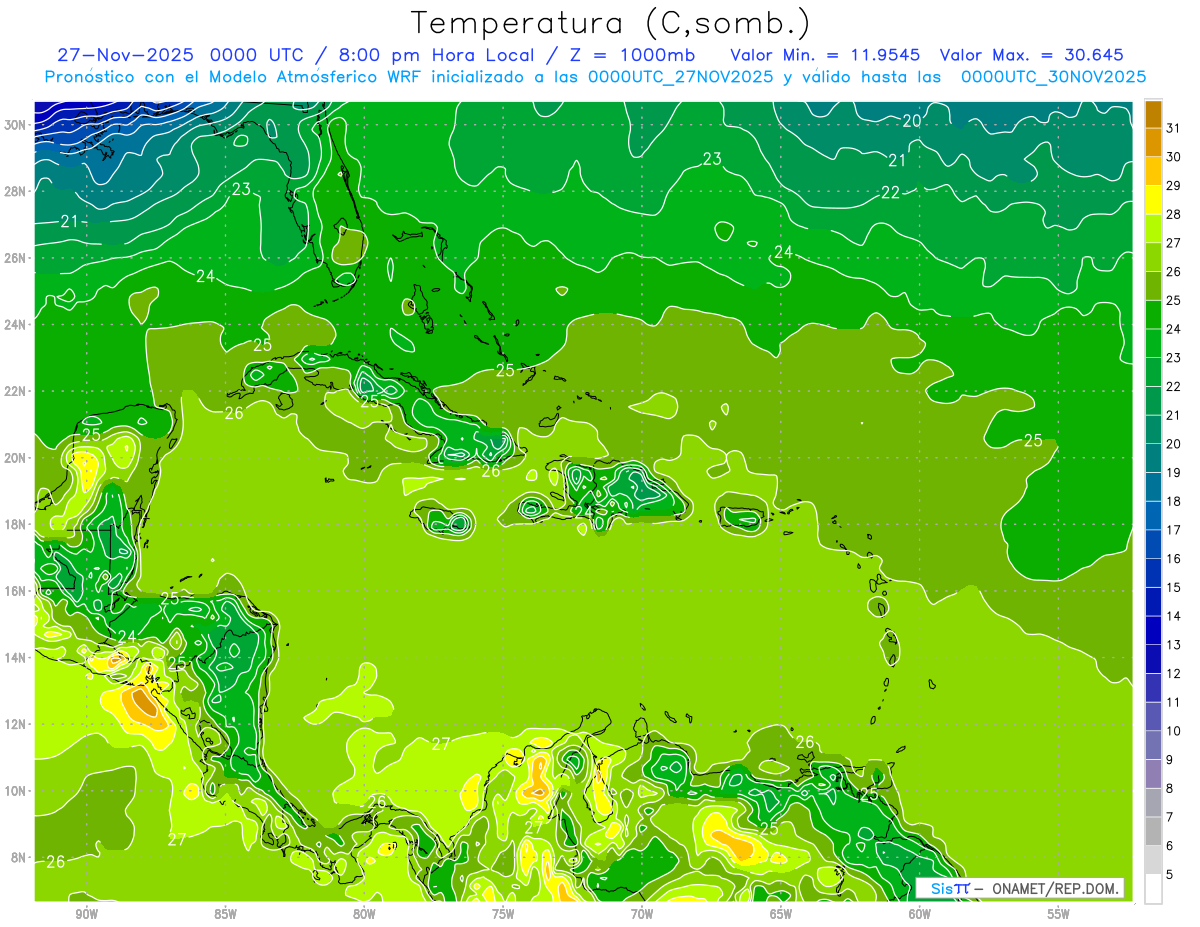
Task: Click legend scale value 10
Action: 1173,731
